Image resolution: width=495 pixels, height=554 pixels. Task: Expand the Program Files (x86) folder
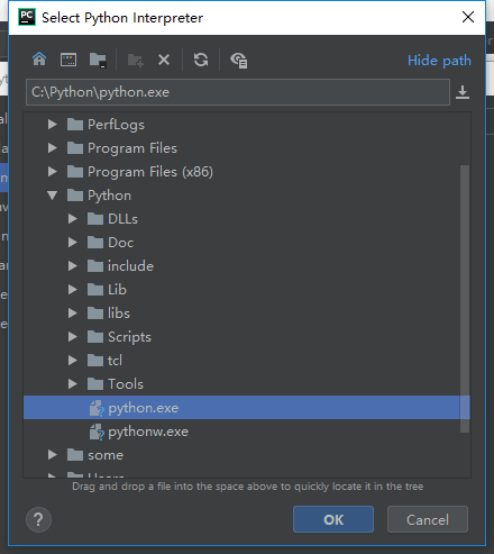pyautogui.click(x=52, y=172)
